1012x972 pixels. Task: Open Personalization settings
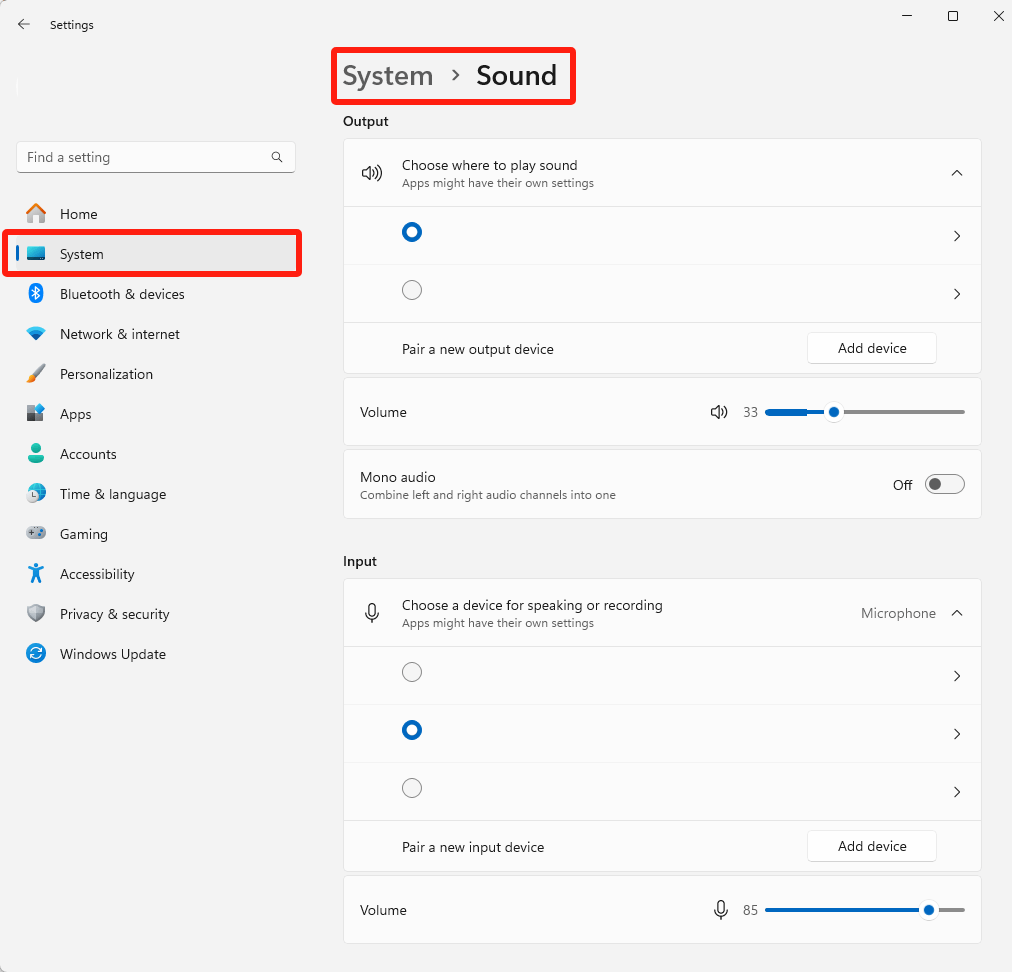[156, 374]
